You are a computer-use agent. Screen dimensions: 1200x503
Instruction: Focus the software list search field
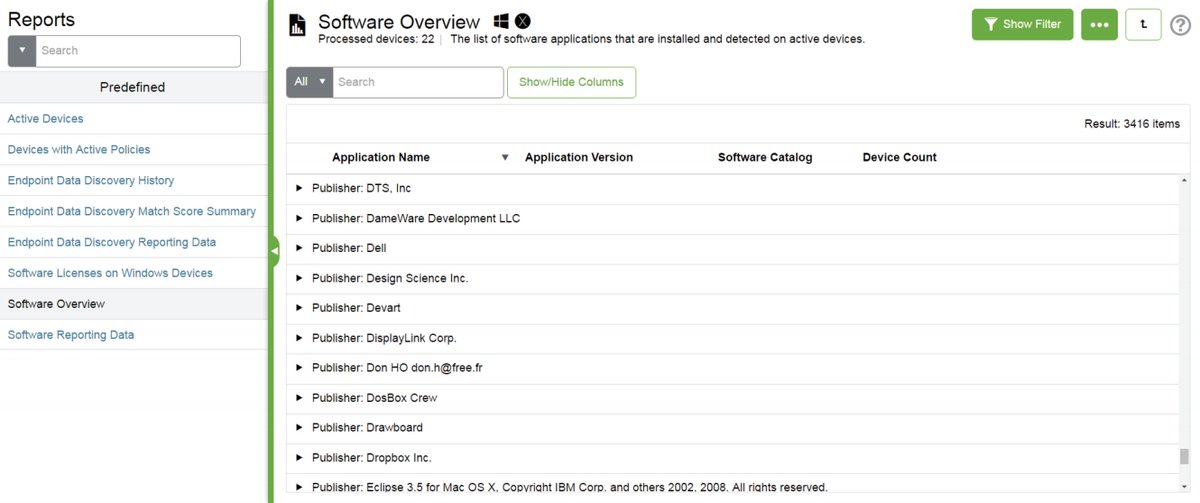tap(418, 82)
